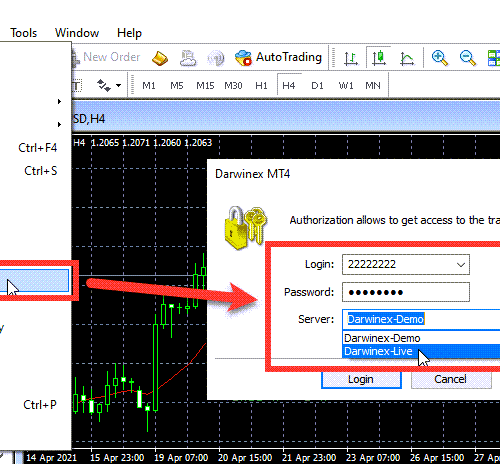Click the lock and keys authorization icon

point(246,227)
